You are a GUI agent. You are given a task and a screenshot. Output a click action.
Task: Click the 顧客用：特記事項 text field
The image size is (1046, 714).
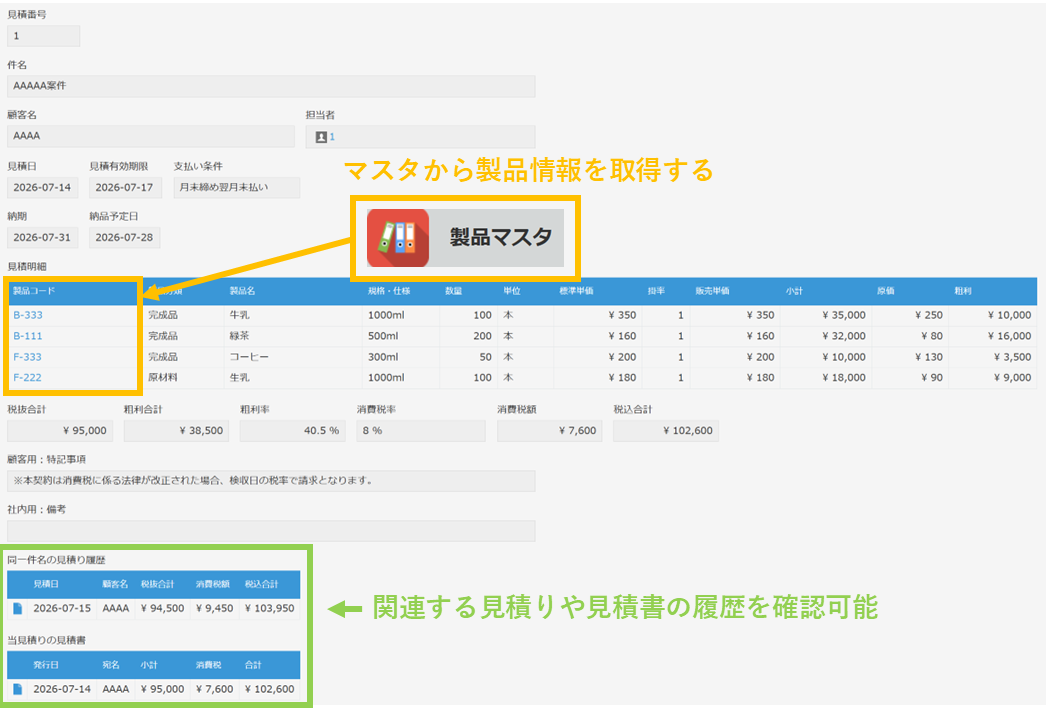[271, 481]
